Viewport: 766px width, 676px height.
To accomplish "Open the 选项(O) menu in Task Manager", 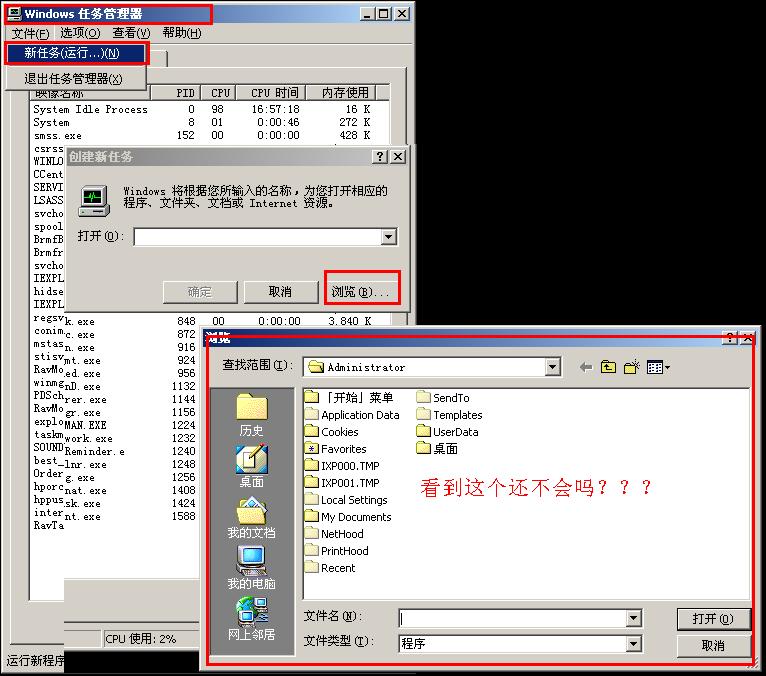I will (80, 33).
